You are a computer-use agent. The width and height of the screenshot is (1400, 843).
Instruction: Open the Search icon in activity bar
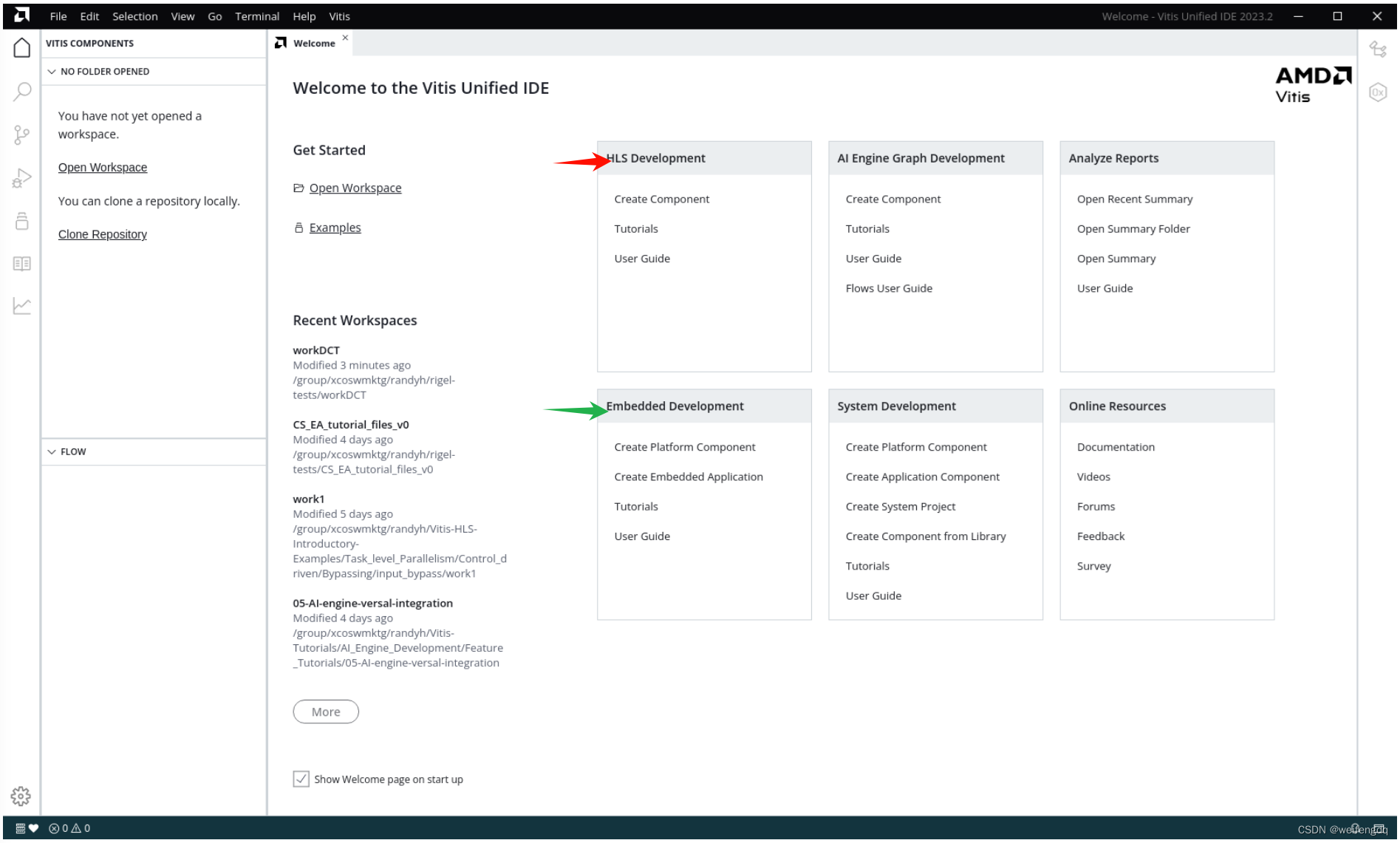pyautogui.click(x=22, y=92)
